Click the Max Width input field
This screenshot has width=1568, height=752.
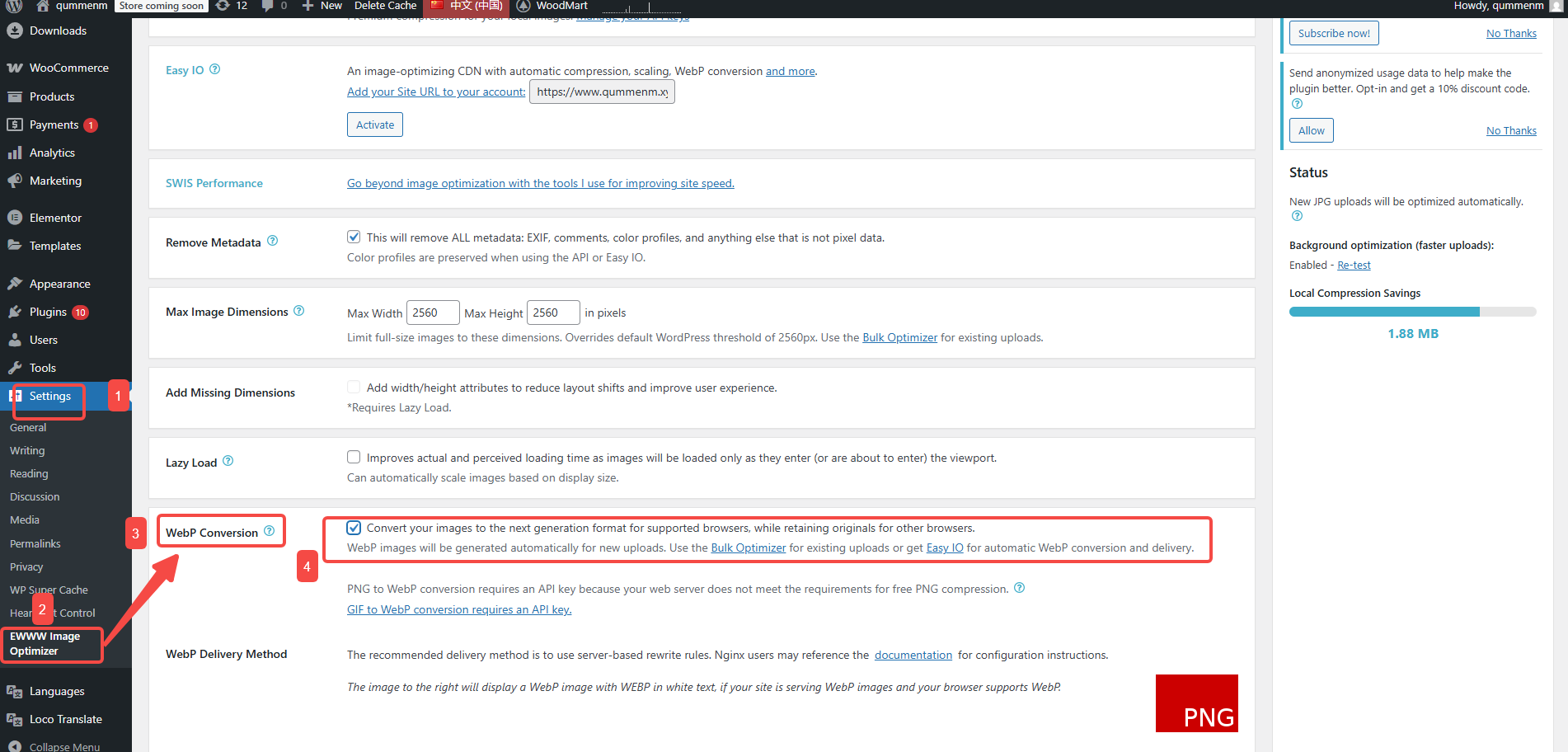point(432,312)
